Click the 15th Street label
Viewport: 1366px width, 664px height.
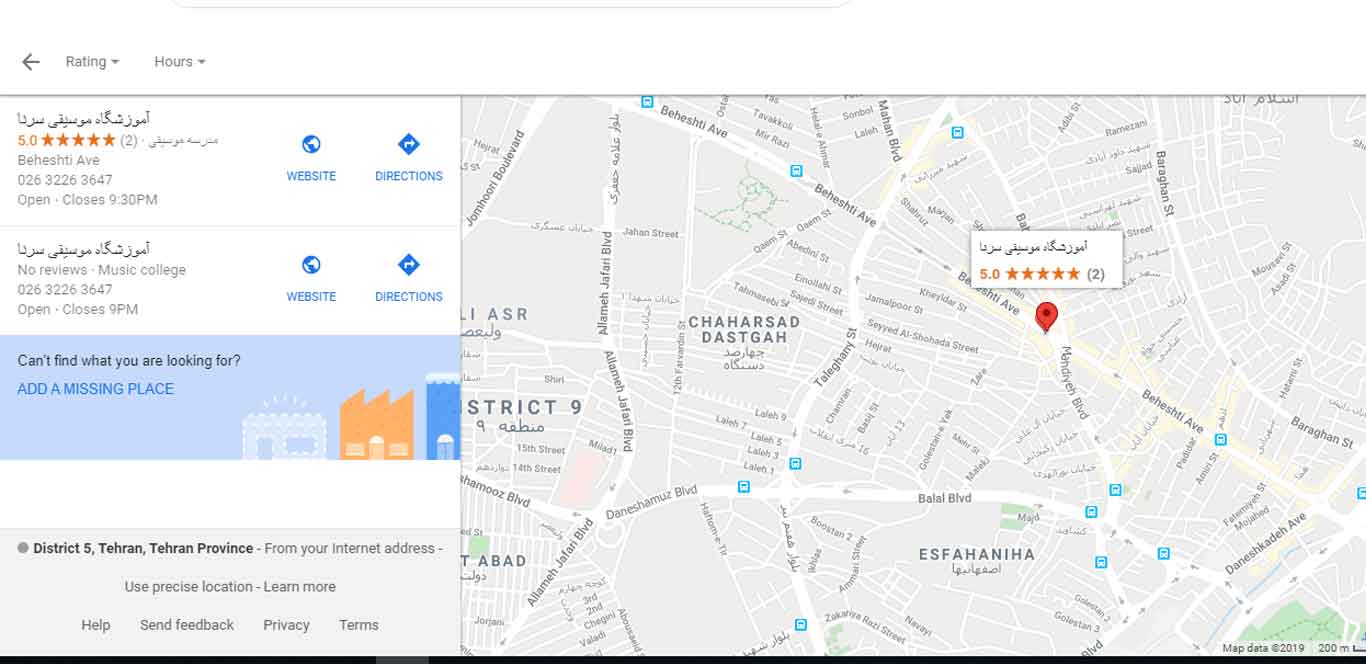tap(541, 450)
